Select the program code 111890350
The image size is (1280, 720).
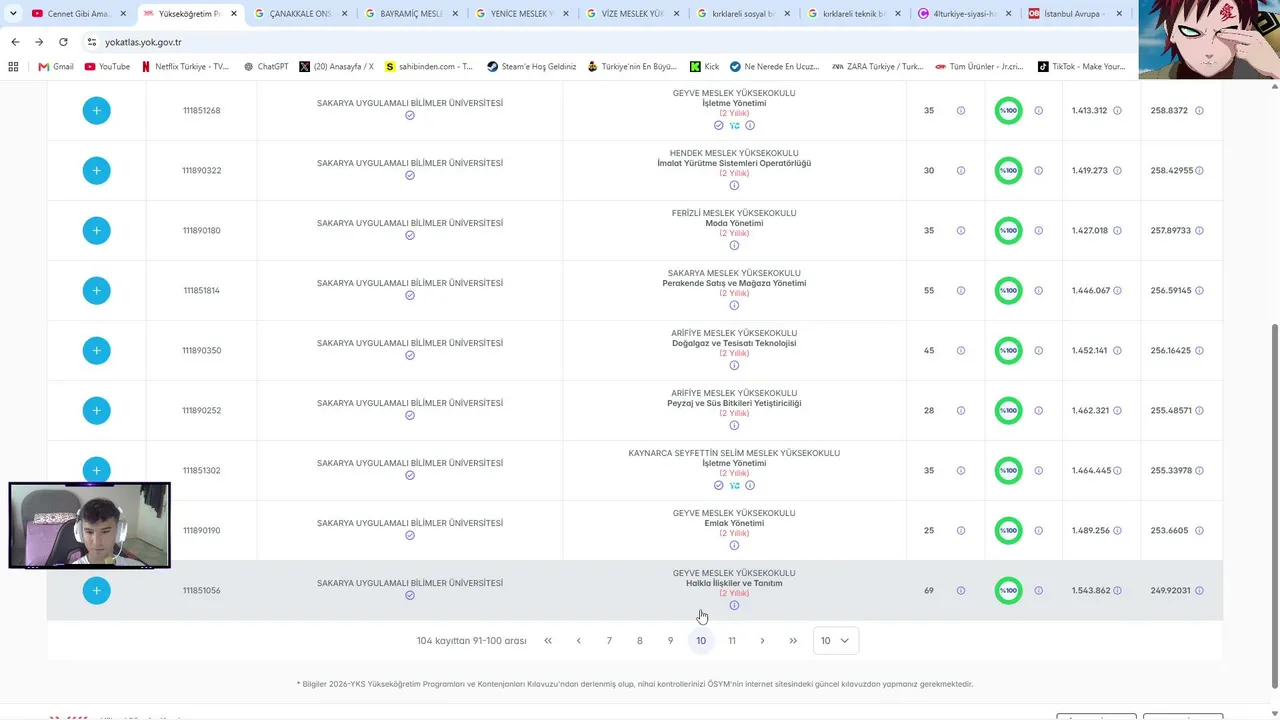click(201, 350)
